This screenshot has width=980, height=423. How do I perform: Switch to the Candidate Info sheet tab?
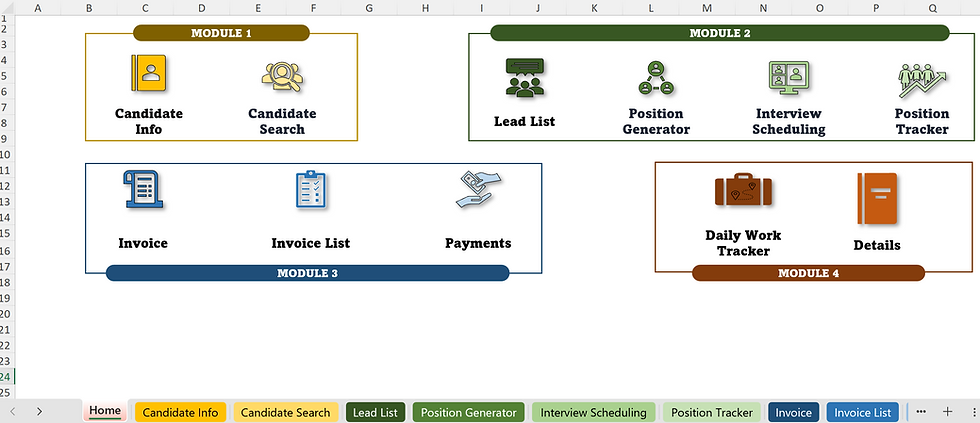point(181,412)
